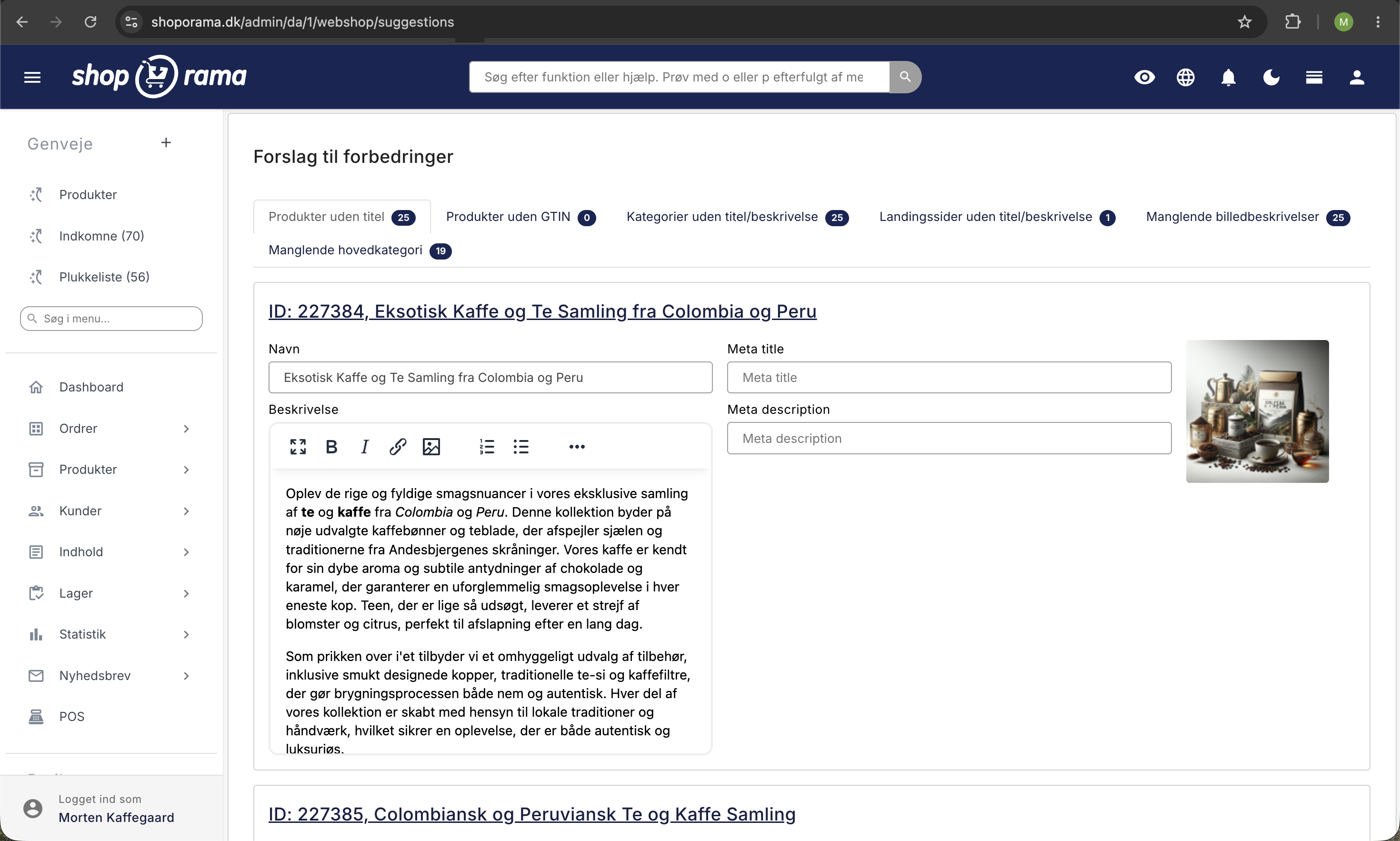Open Produkter shortcut under Genveje
The image size is (1400, 841).
tap(88, 194)
